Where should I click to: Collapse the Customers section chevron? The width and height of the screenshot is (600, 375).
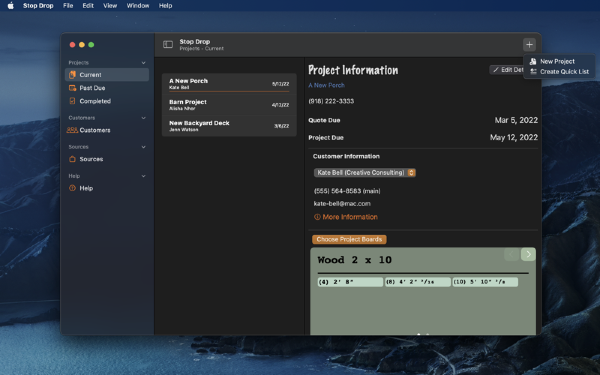coord(143,118)
